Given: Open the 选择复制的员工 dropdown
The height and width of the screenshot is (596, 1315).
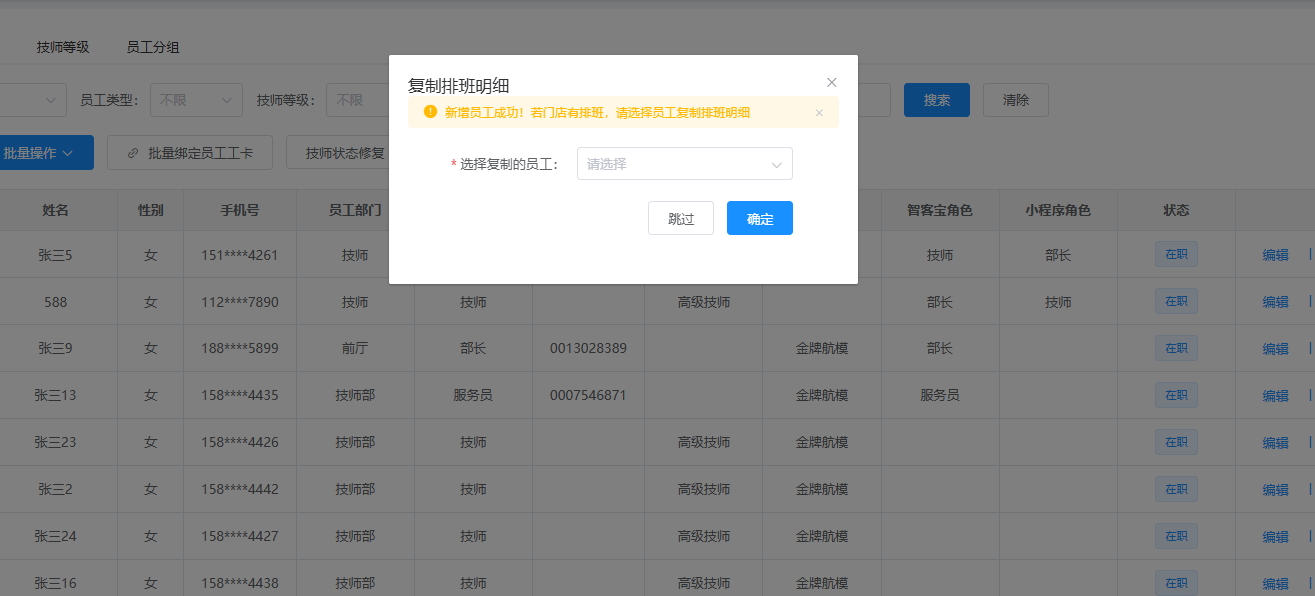Looking at the screenshot, I should [x=685, y=164].
